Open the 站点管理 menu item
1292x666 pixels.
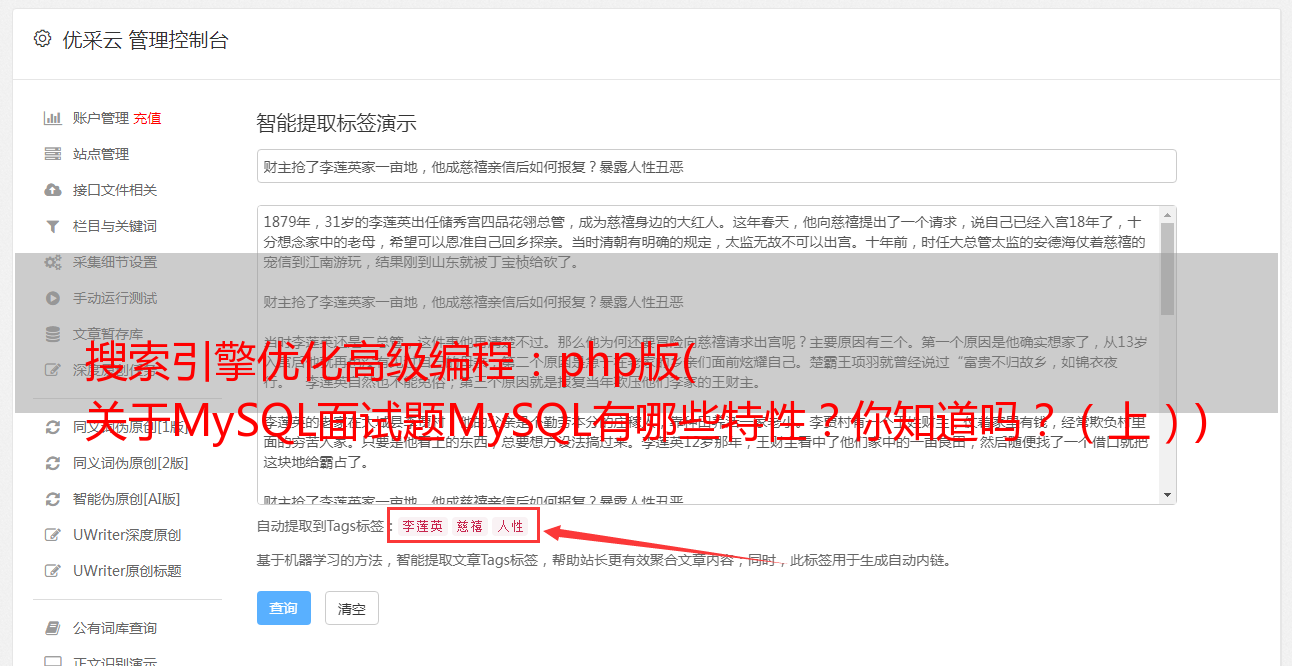(x=101, y=154)
